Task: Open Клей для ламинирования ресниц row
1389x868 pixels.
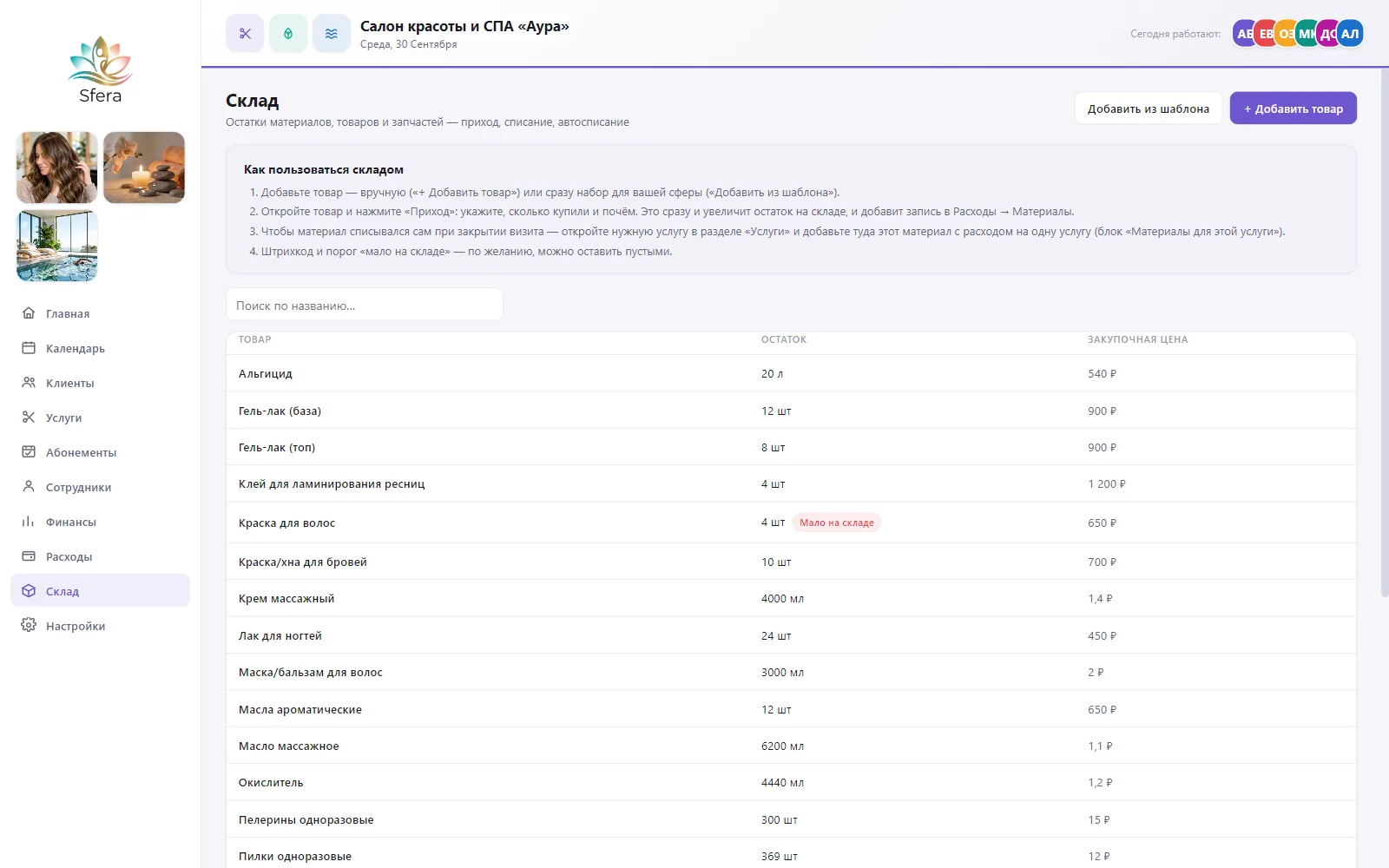Action: [791, 483]
